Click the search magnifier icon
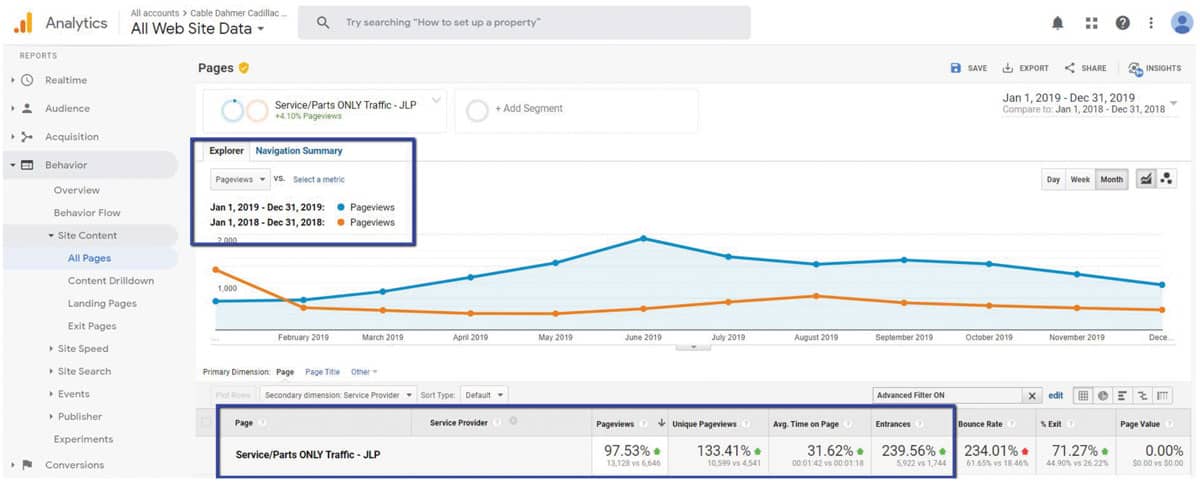The height and width of the screenshot is (481, 1200). [323, 22]
